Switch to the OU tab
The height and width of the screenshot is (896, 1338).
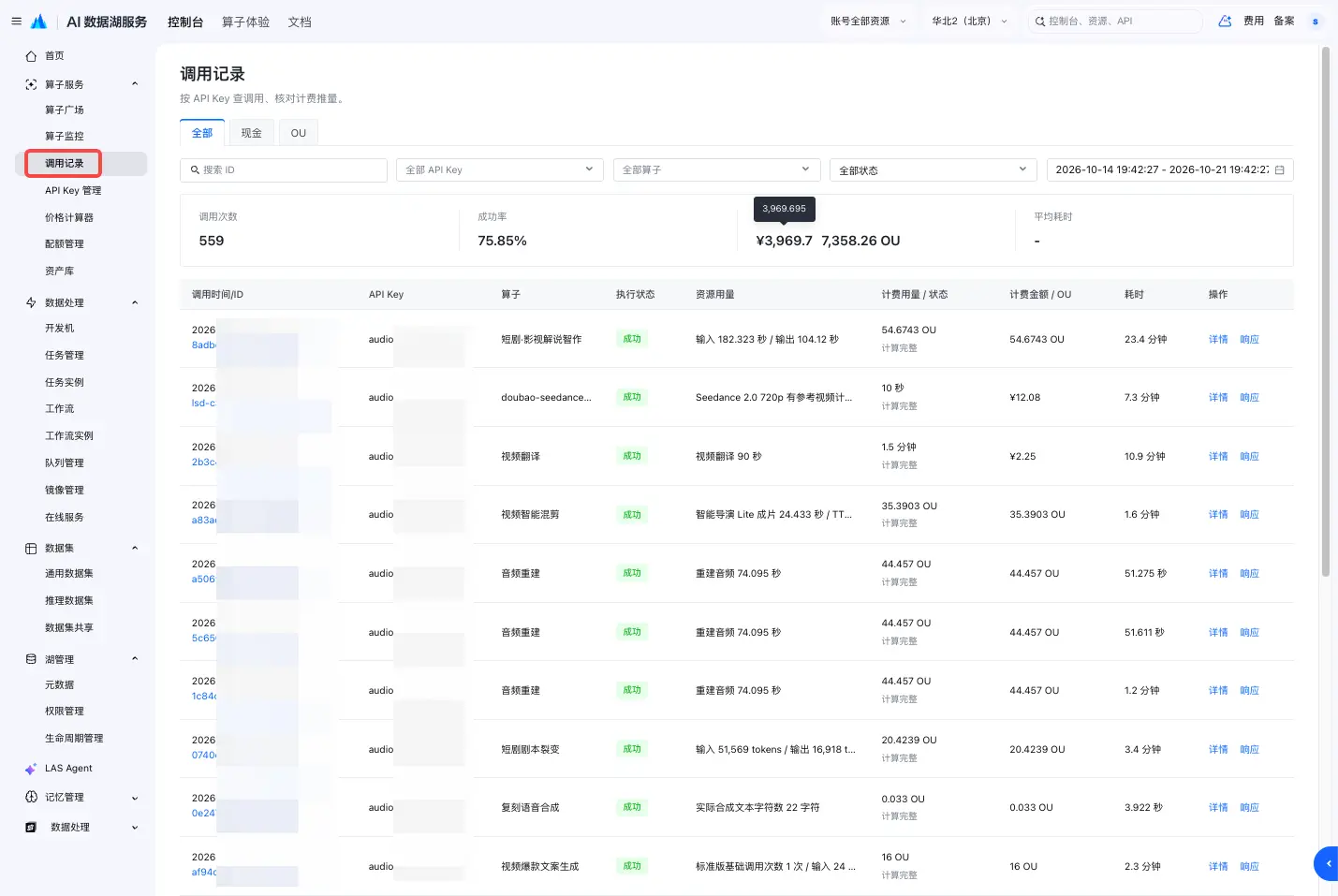[x=299, y=133]
